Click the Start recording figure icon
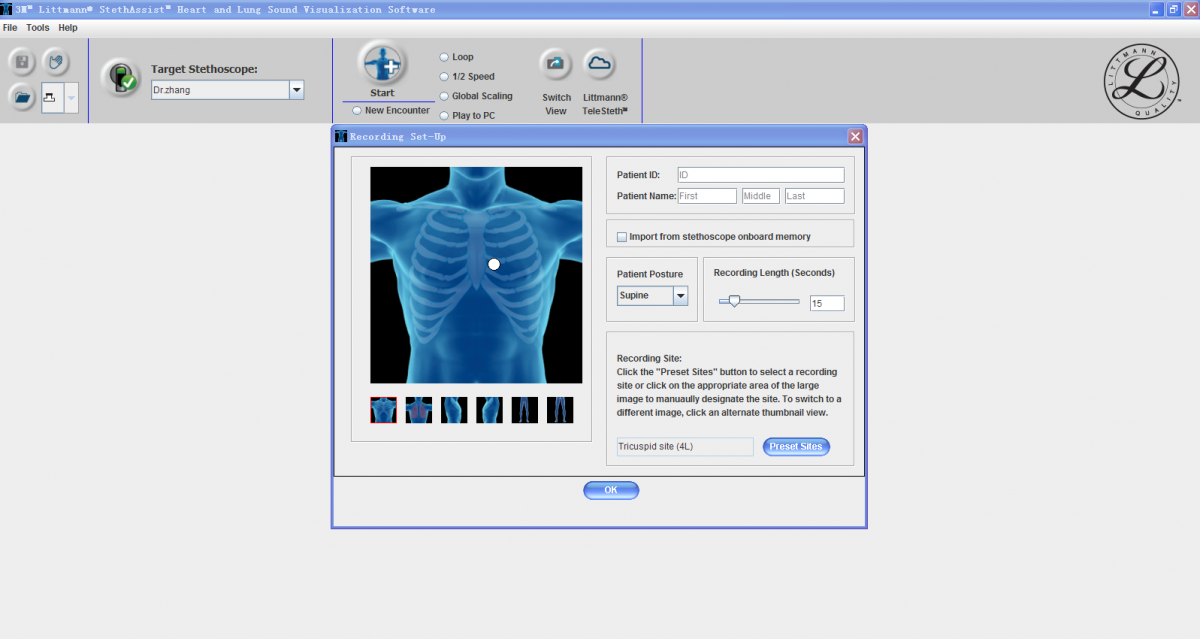 point(383,64)
